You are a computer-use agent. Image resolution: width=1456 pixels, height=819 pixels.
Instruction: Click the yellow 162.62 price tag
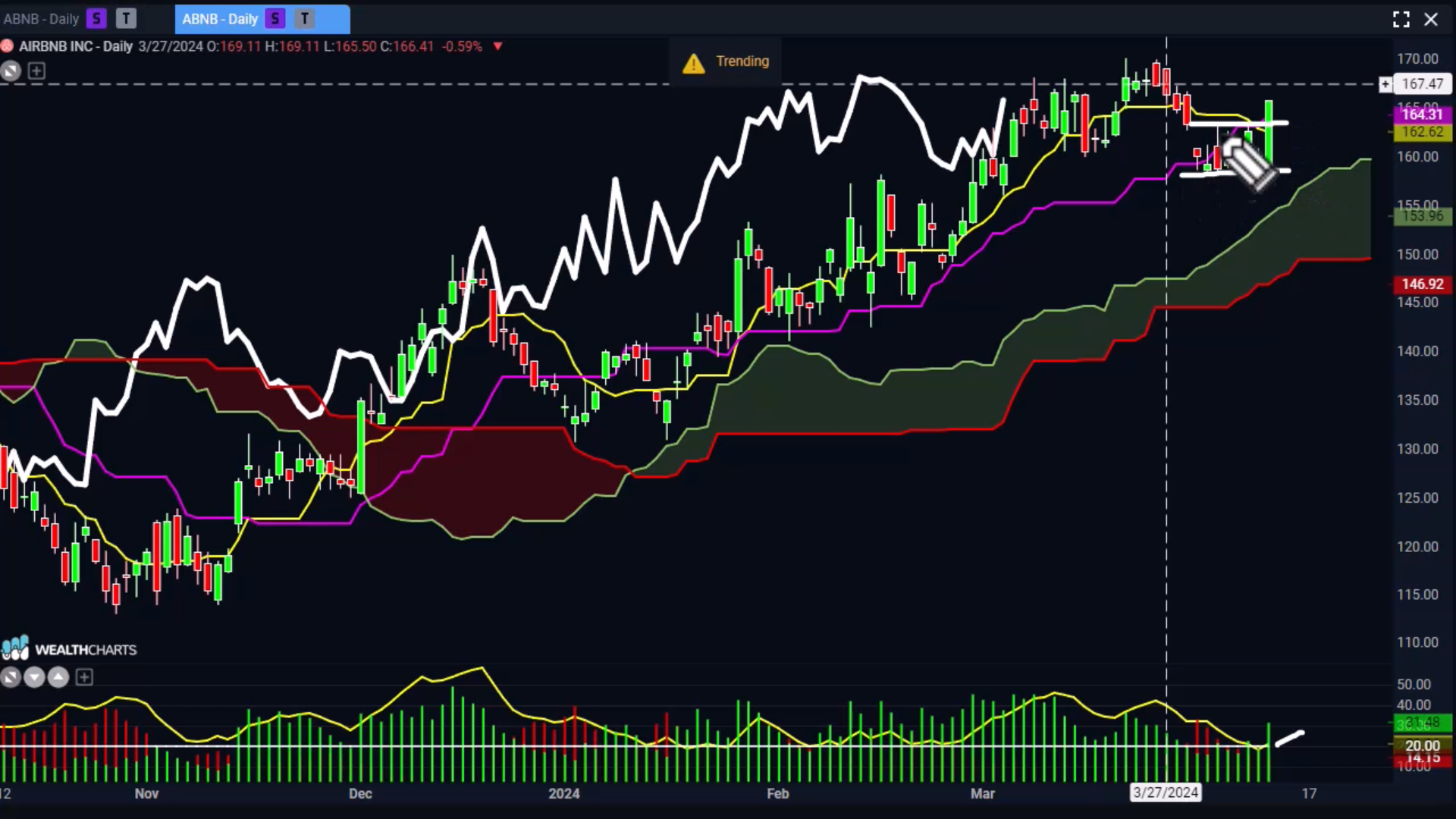1423,132
